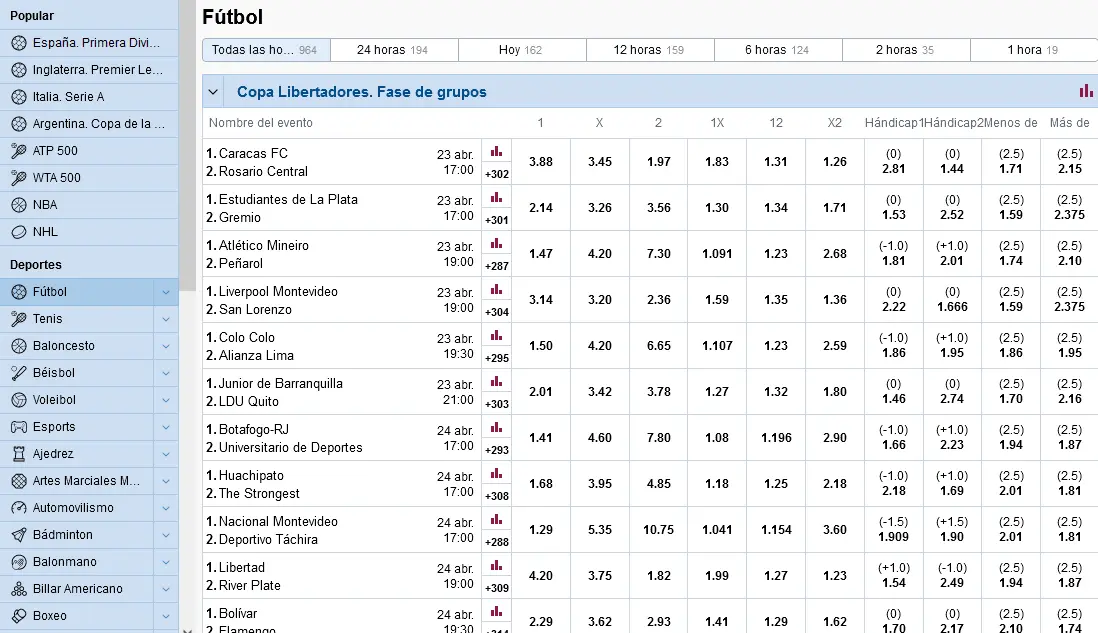Bet 10.75 on Deportivo Táchira win
The height and width of the screenshot is (633, 1098).
click(x=658, y=530)
